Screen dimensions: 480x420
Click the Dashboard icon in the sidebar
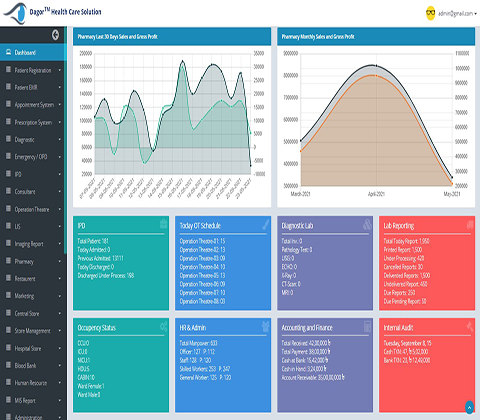(x=9, y=52)
